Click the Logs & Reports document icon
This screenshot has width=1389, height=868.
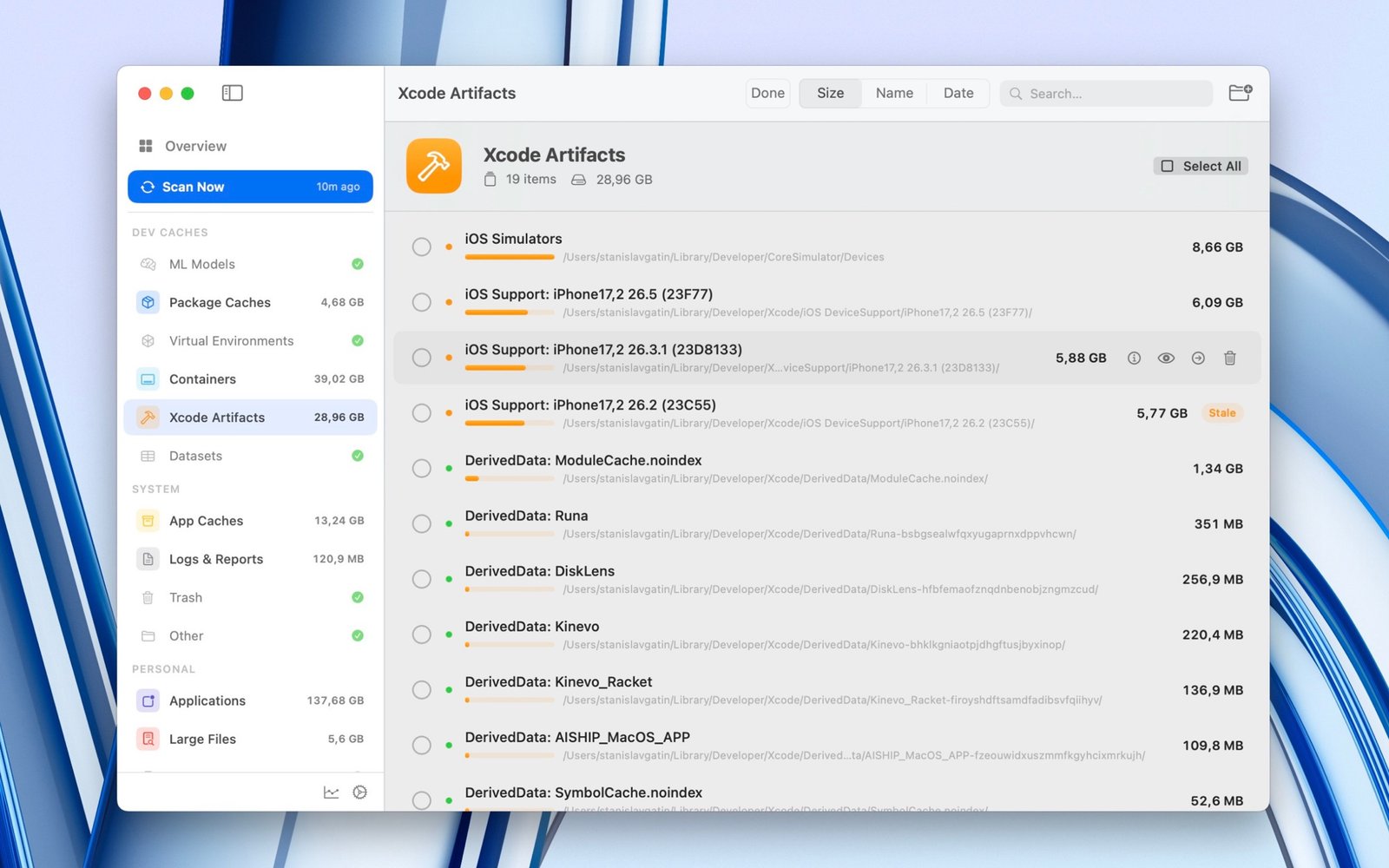click(x=148, y=559)
